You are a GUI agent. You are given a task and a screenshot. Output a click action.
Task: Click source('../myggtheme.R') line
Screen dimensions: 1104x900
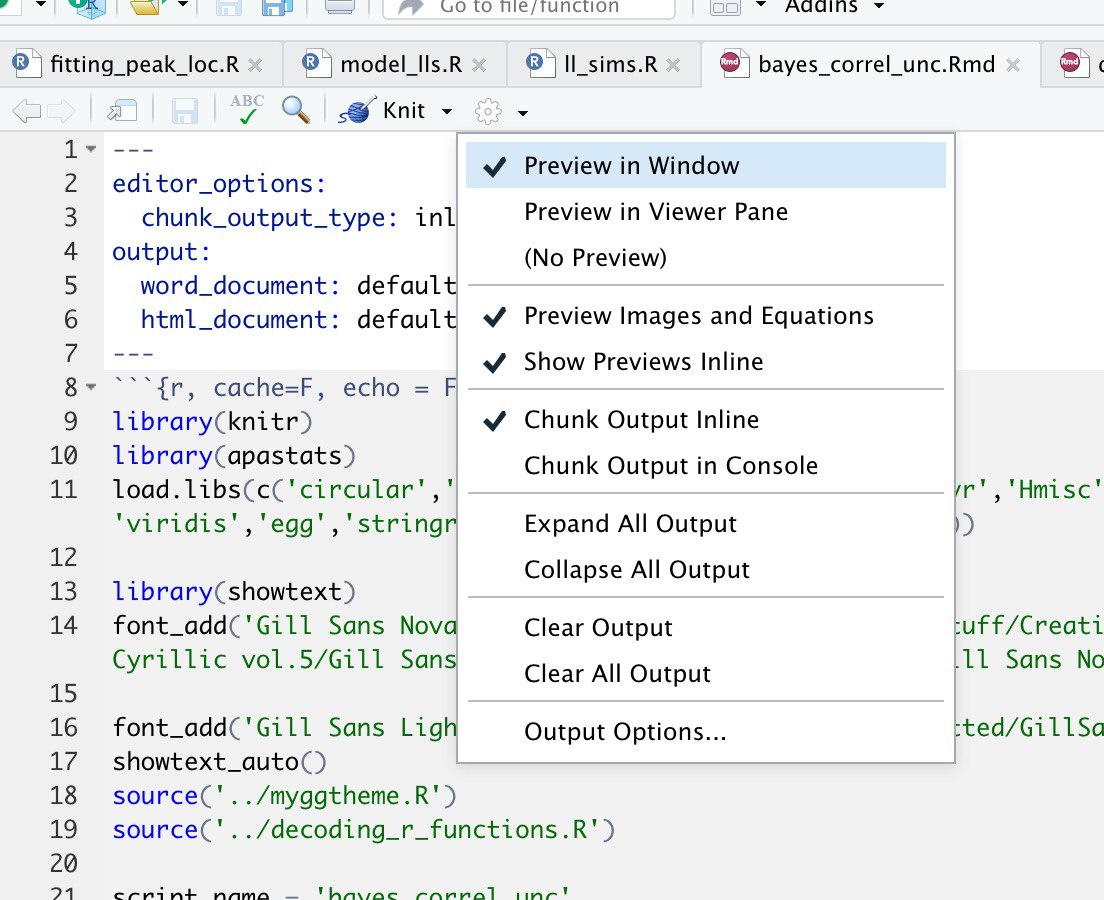click(284, 796)
